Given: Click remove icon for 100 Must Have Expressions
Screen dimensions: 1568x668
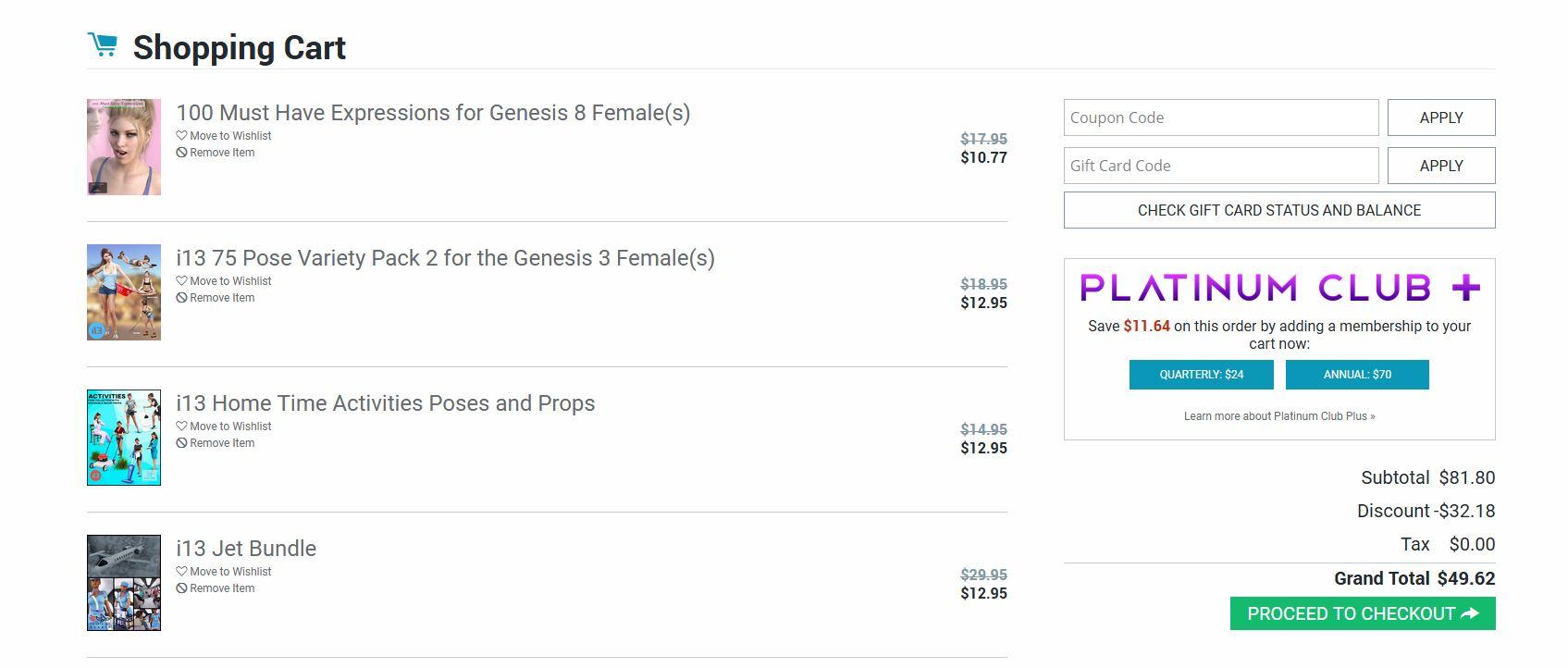Looking at the screenshot, I should point(181,153).
